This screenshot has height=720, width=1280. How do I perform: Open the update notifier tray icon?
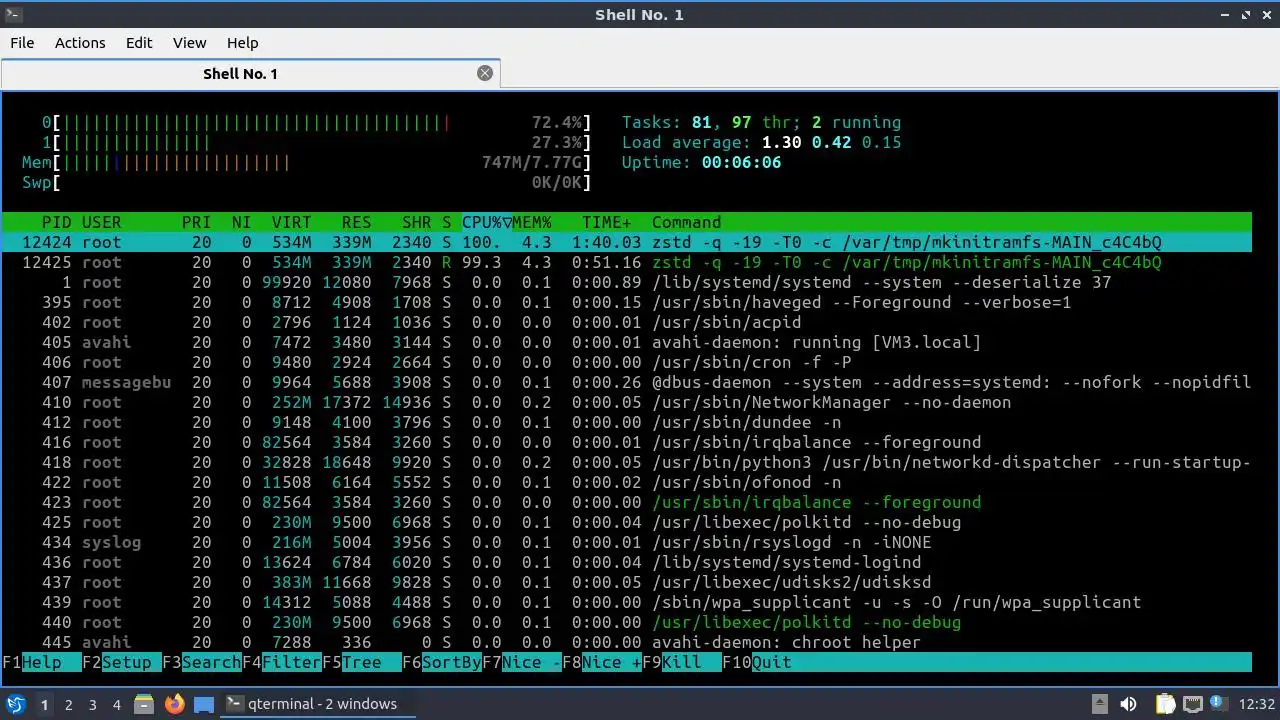(x=1220, y=704)
